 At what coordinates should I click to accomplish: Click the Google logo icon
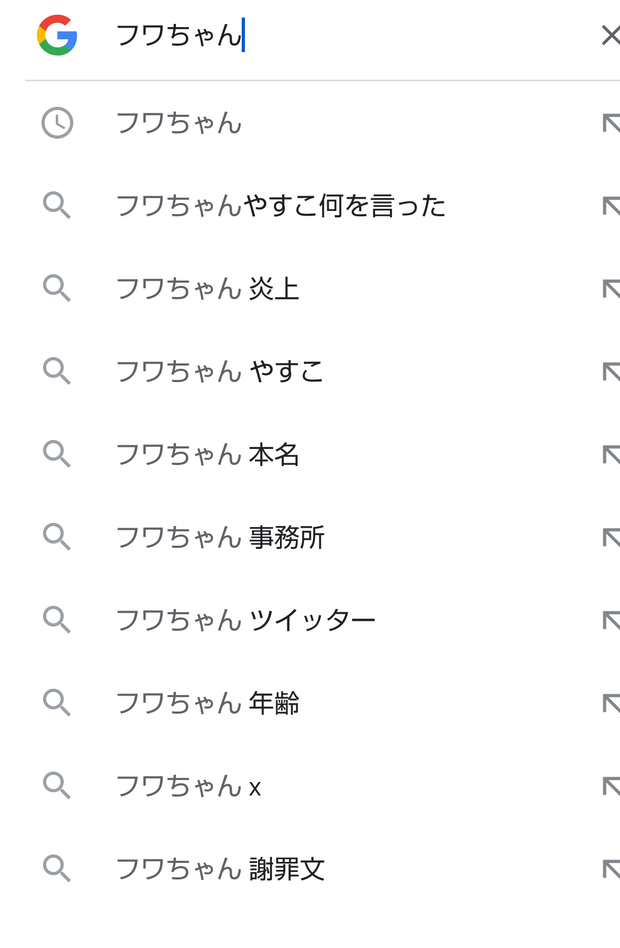(x=57, y=35)
